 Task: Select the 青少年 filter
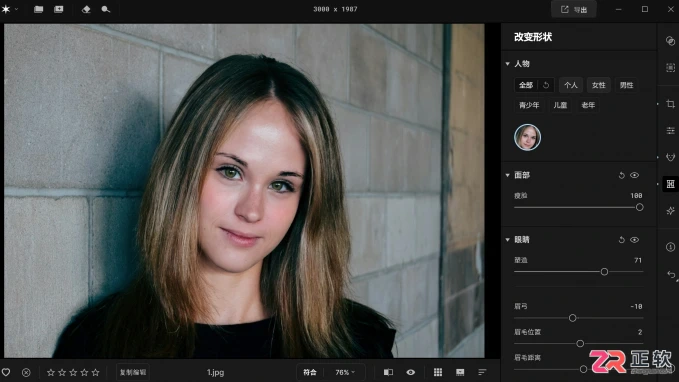tap(529, 105)
